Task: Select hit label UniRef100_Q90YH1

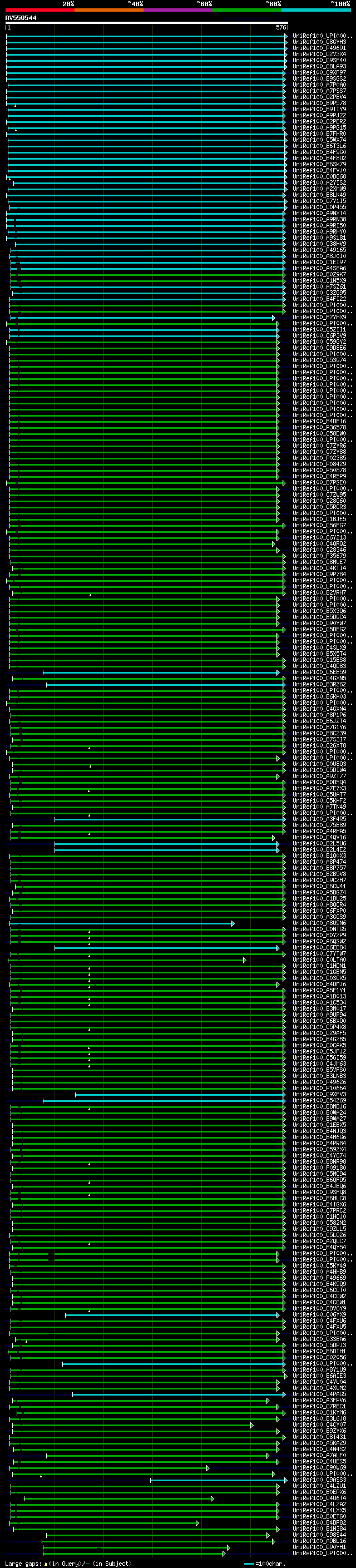Action: click(319, 1547)
